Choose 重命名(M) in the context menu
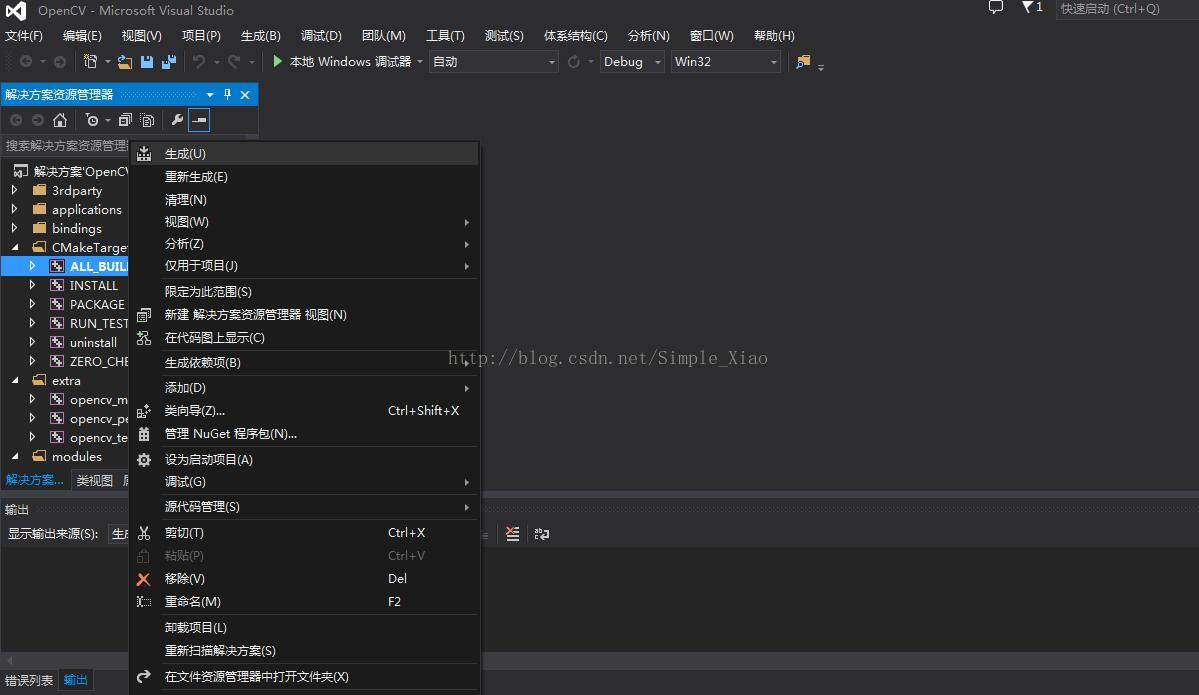 point(304,602)
